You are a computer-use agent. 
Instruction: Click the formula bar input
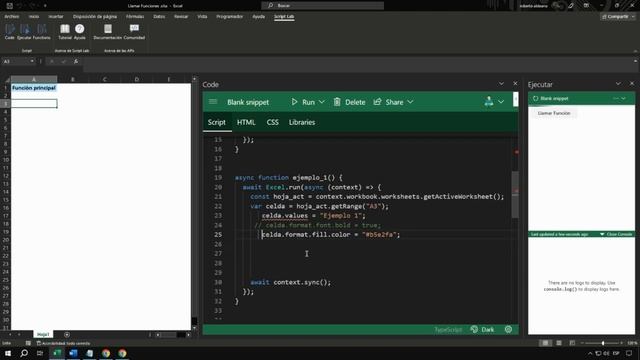pos(359,61)
